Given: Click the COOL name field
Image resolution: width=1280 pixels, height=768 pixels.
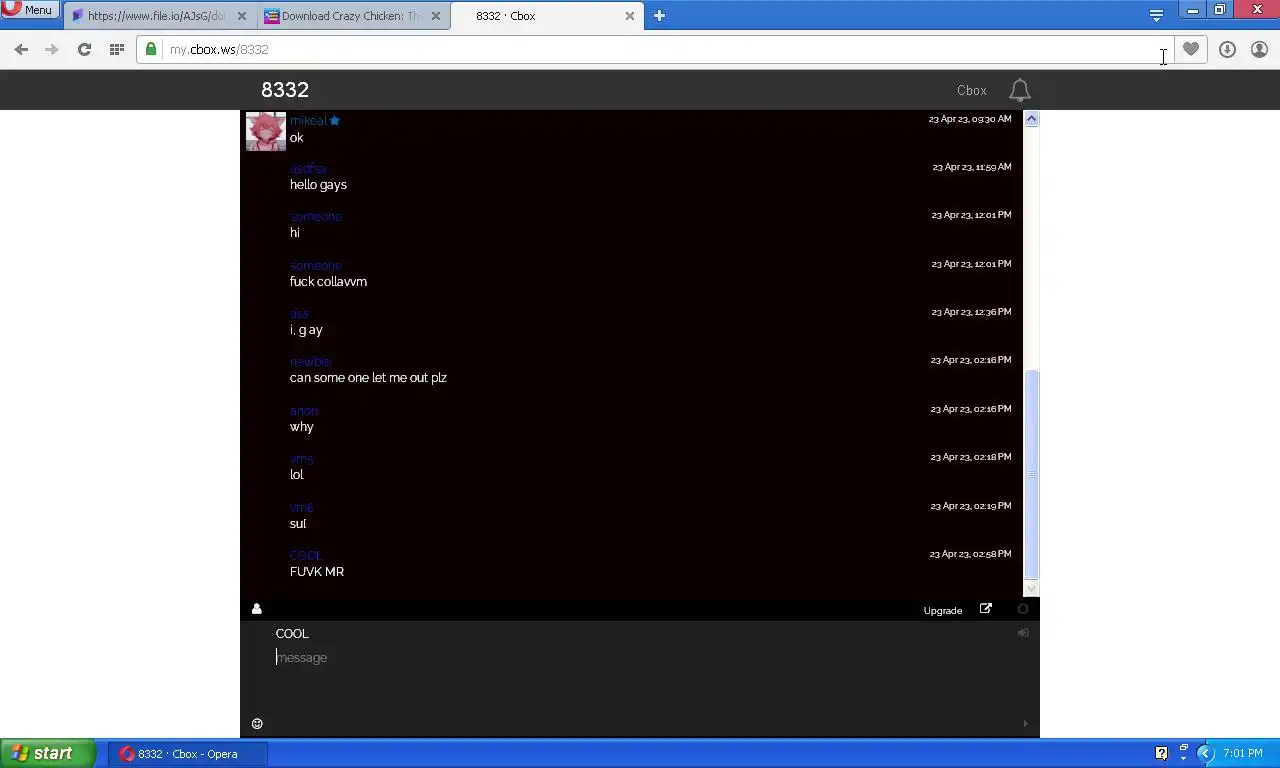Looking at the screenshot, I should point(640,633).
